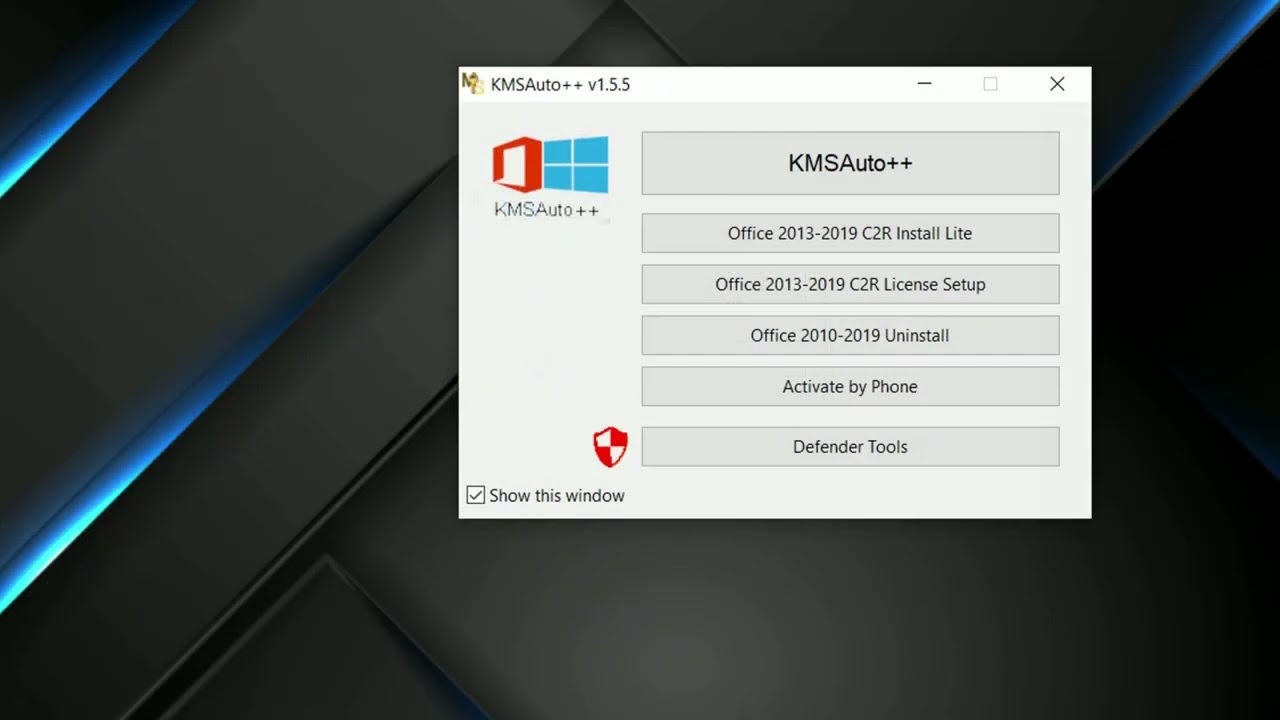Click the red shield Defender icon
Viewport: 1280px width, 720px height.
pos(611,447)
